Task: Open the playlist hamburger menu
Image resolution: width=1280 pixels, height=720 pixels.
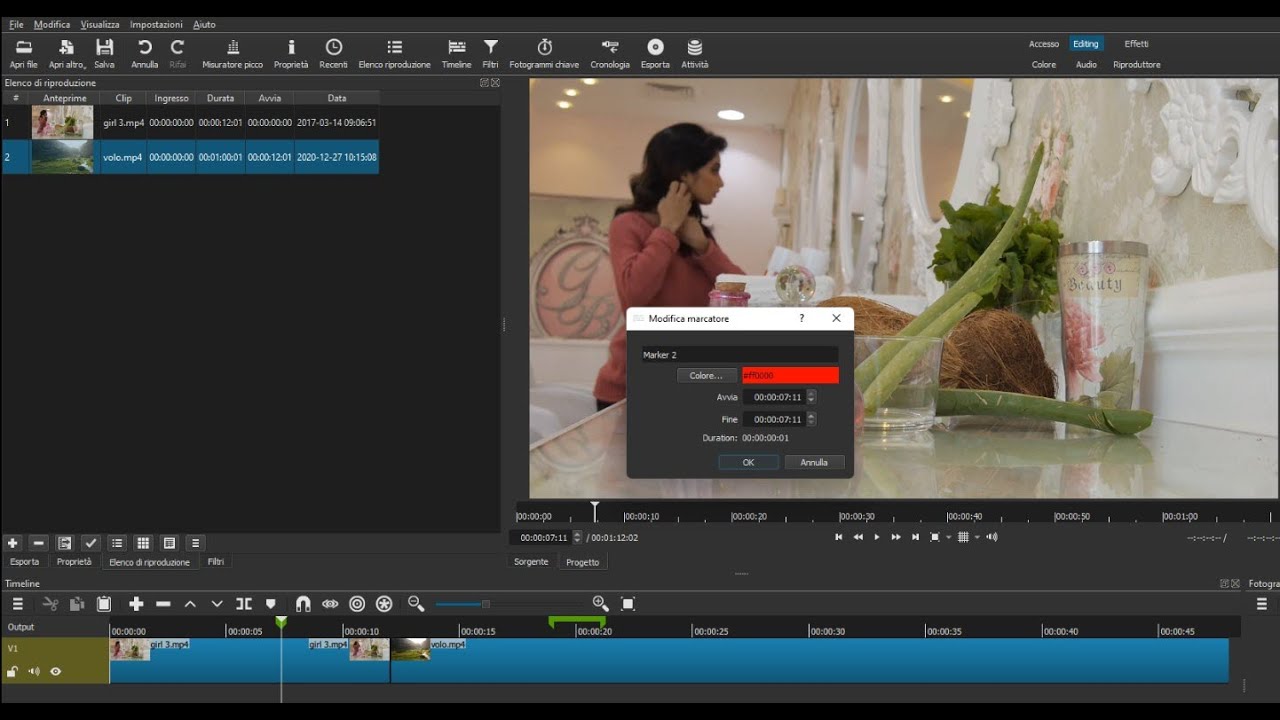Action: click(195, 543)
